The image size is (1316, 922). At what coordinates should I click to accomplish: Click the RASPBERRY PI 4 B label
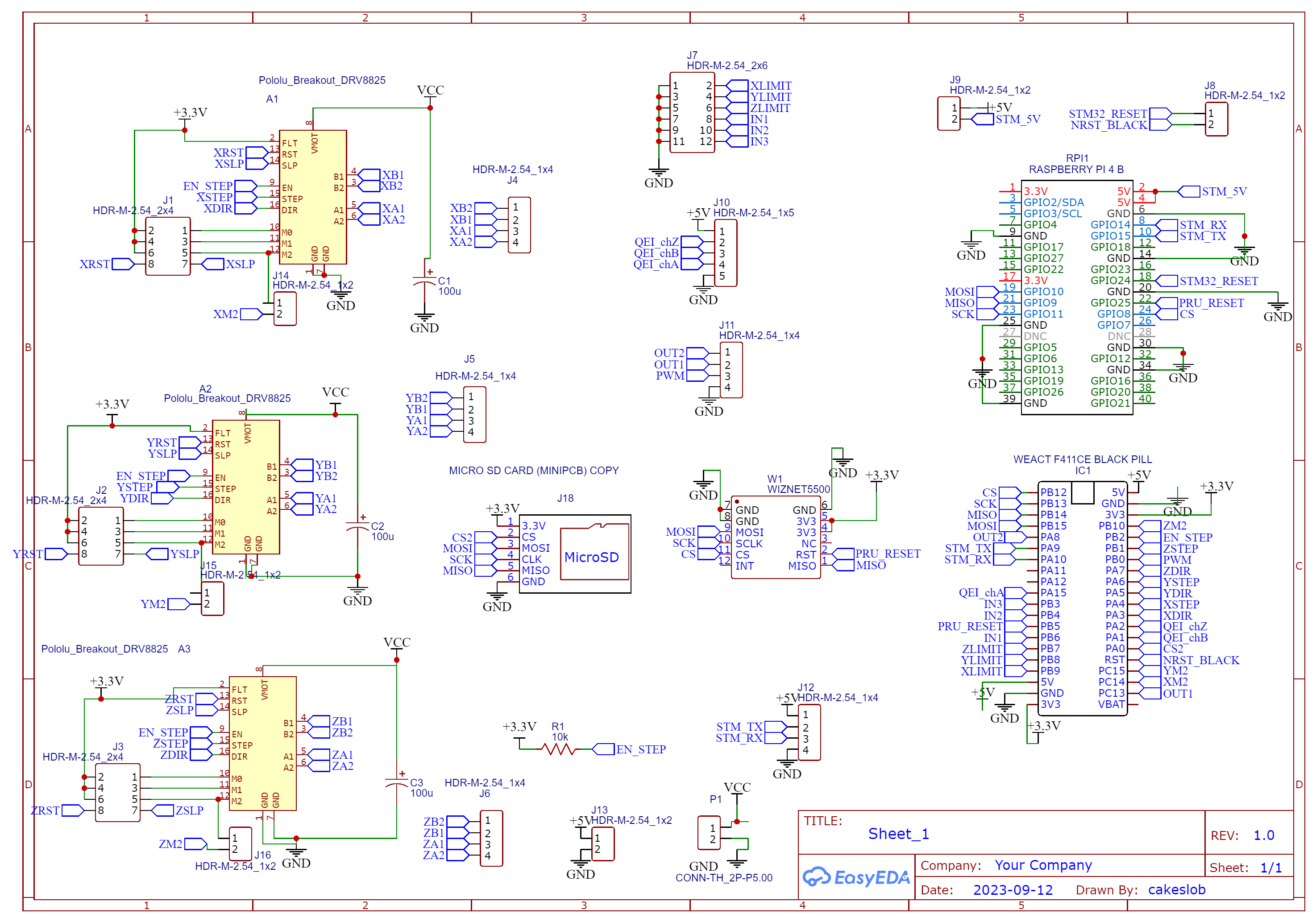(x=1076, y=169)
